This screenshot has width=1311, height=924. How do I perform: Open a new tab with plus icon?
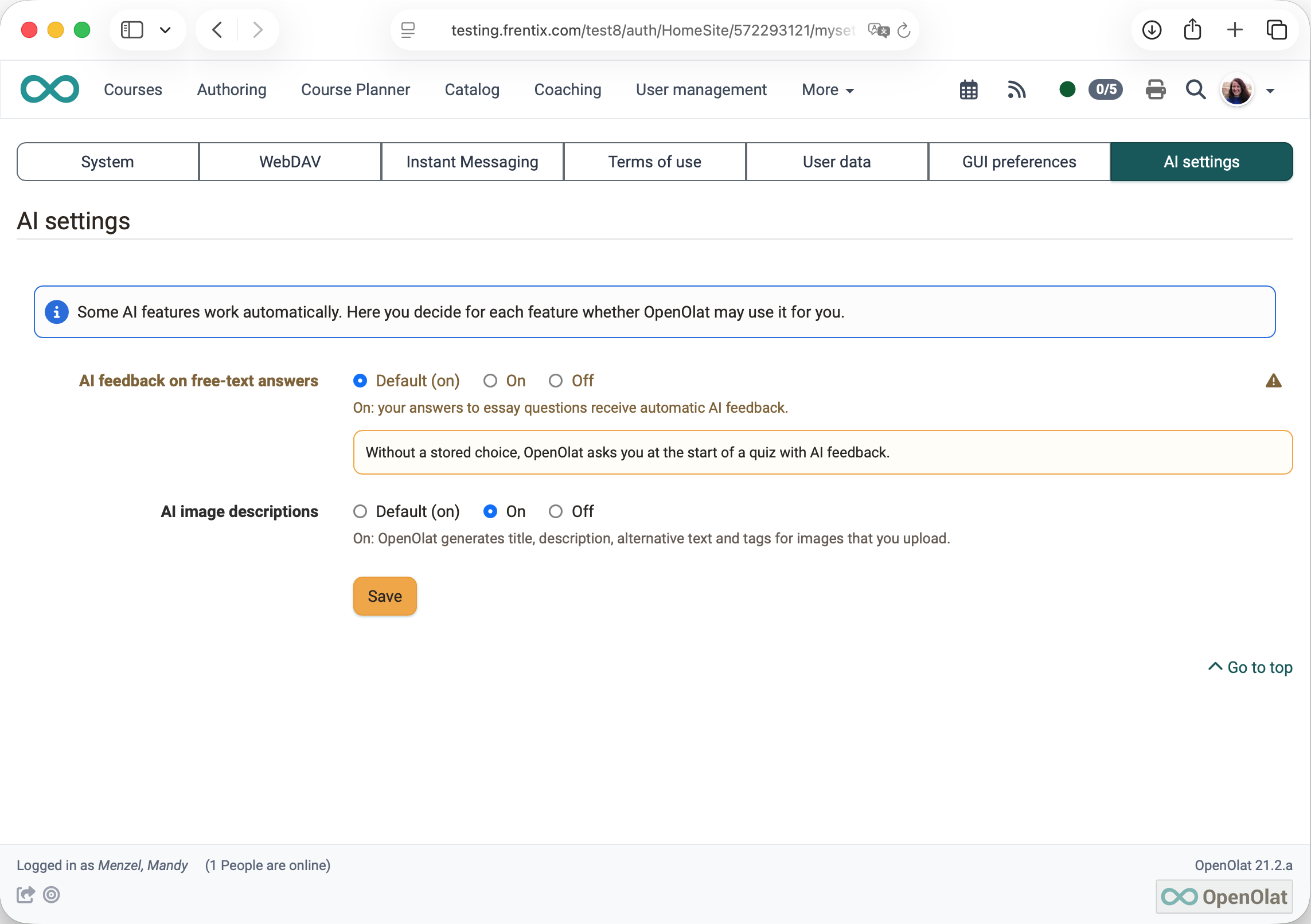tap(1235, 30)
